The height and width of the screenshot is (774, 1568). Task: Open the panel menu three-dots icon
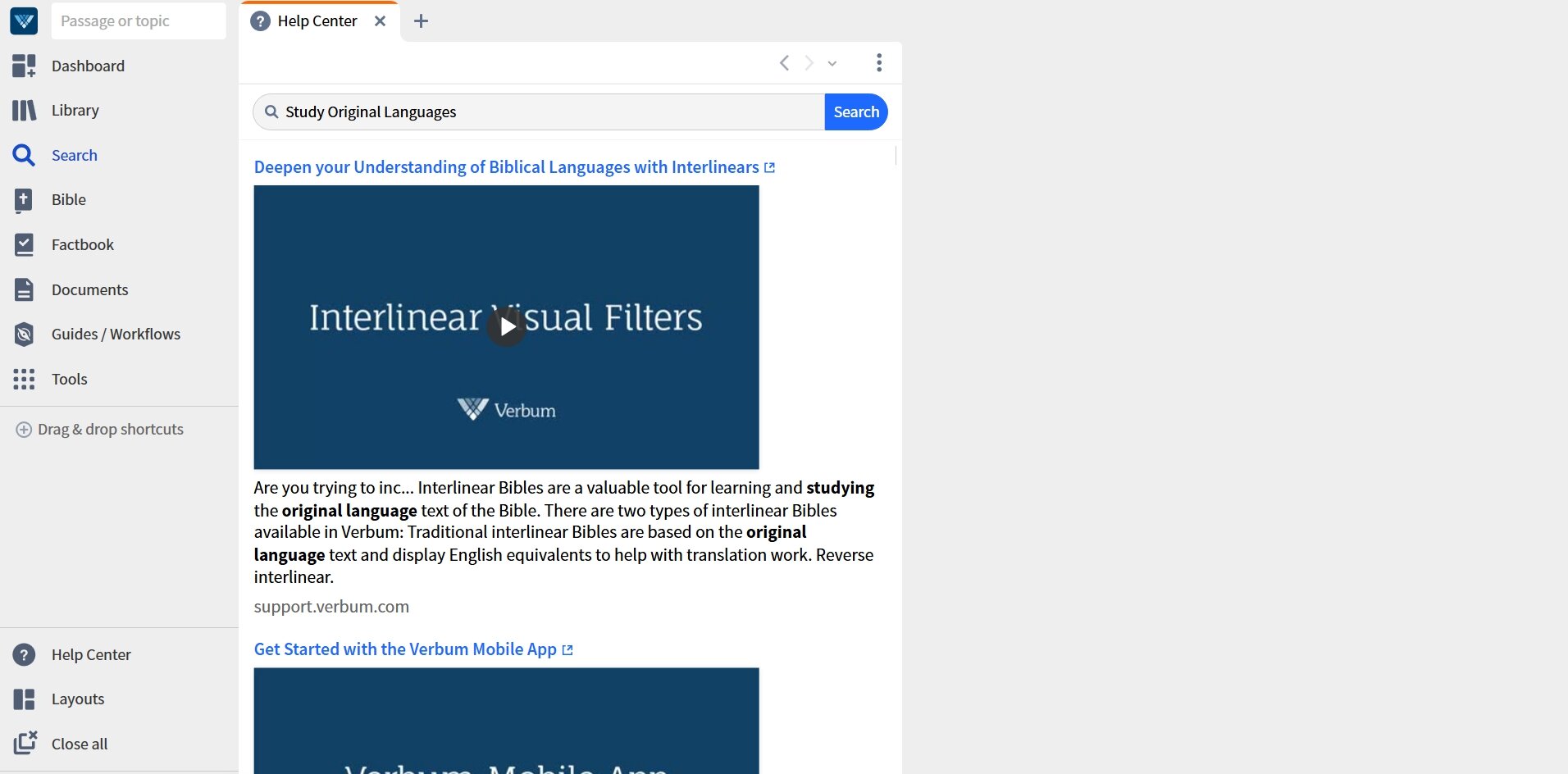point(879,63)
